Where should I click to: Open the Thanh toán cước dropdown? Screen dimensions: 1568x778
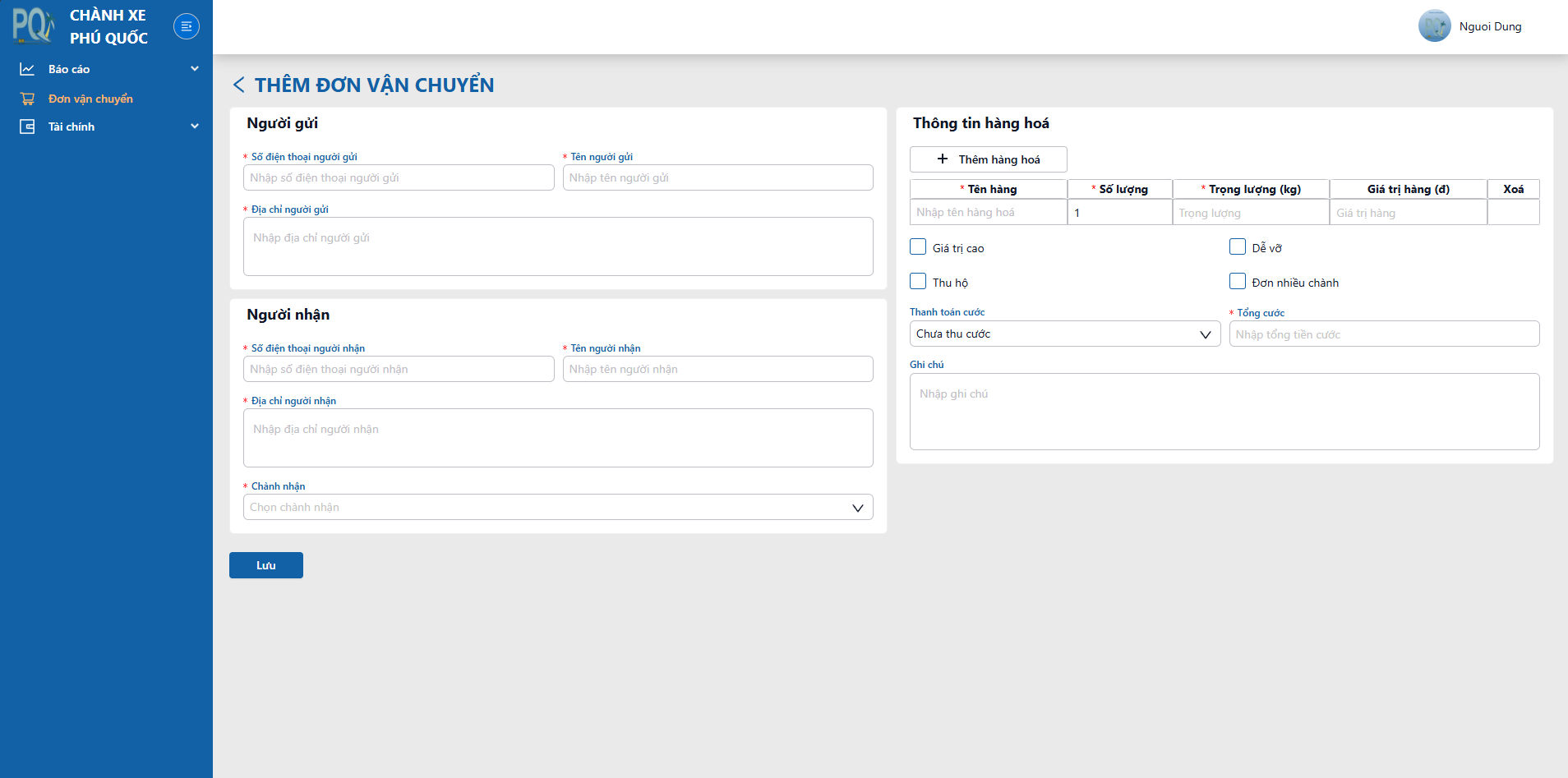1065,334
